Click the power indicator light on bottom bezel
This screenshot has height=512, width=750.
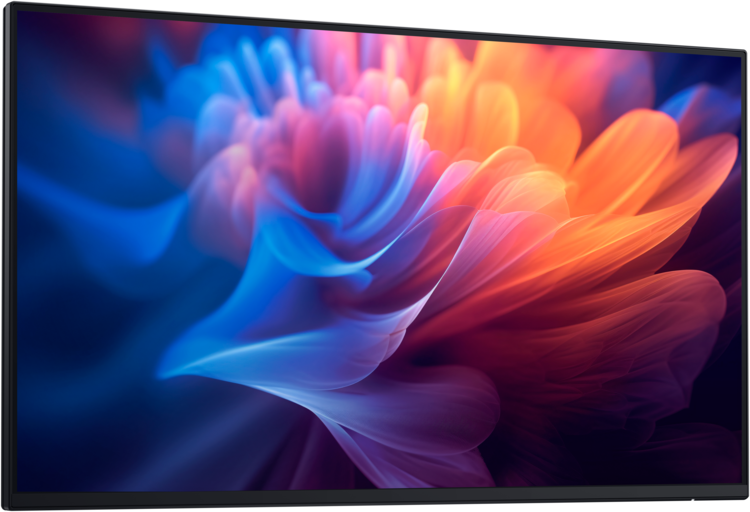691,499
